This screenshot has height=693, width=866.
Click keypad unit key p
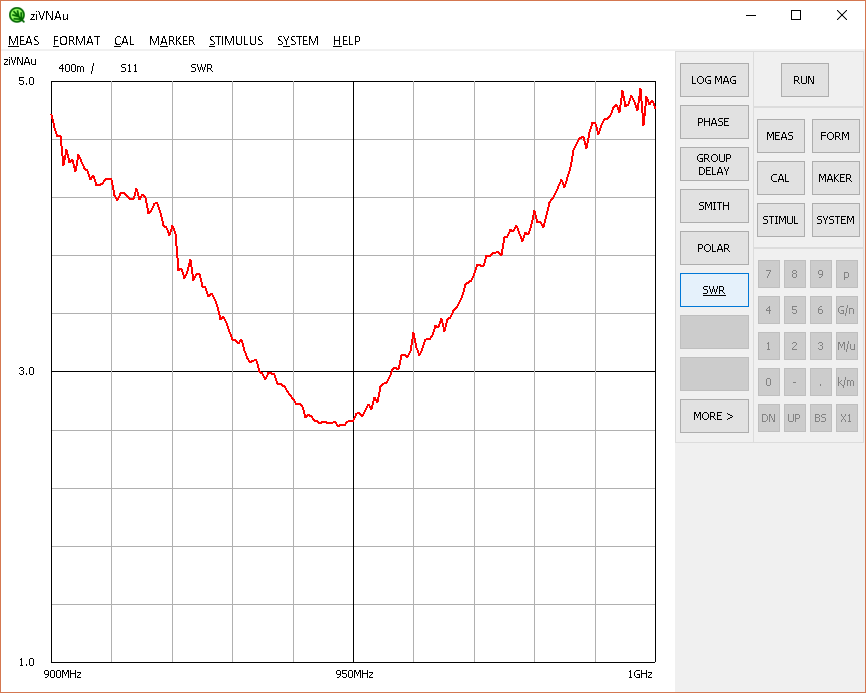click(847, 274)
